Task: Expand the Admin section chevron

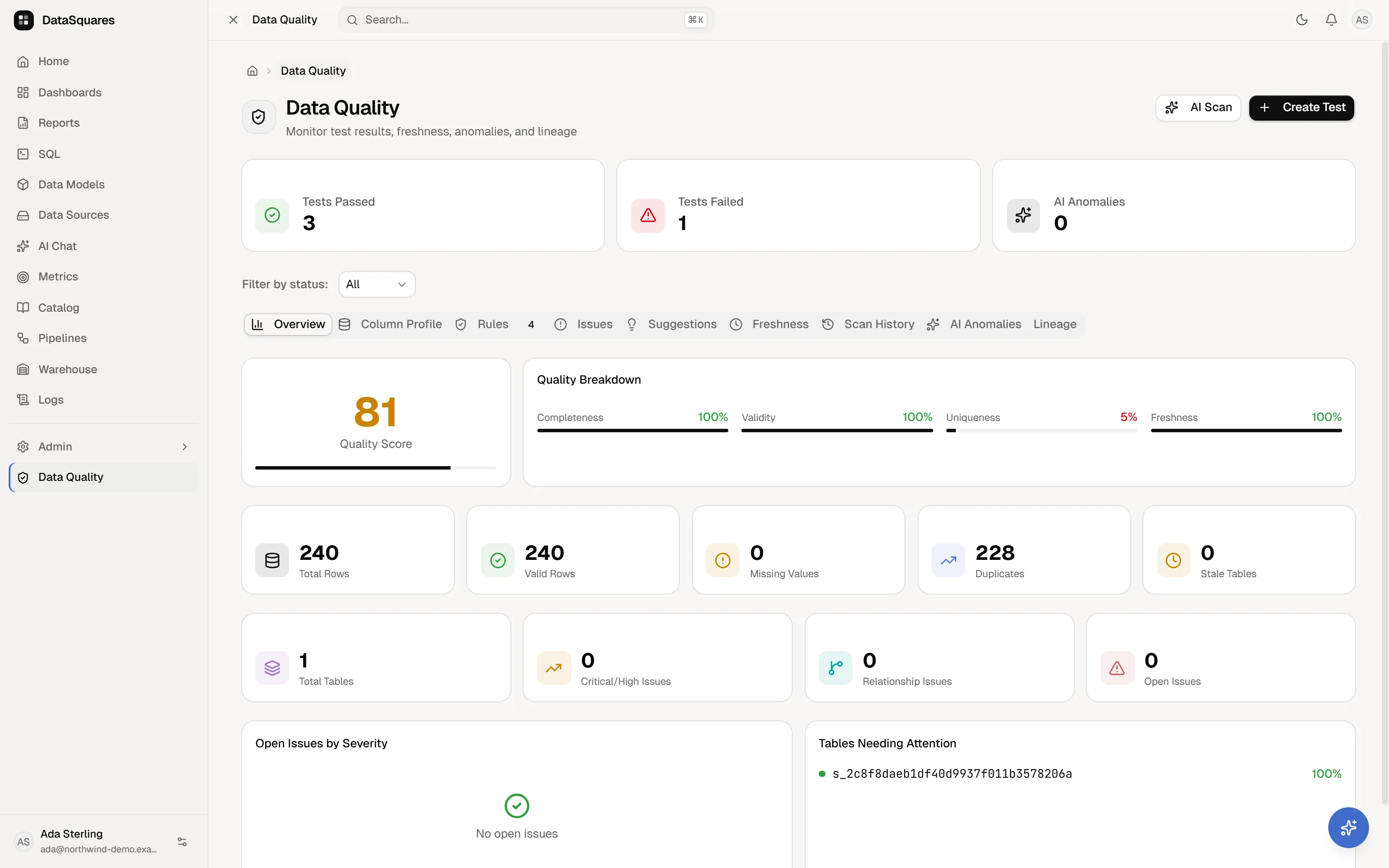Action: click(184, 447)
